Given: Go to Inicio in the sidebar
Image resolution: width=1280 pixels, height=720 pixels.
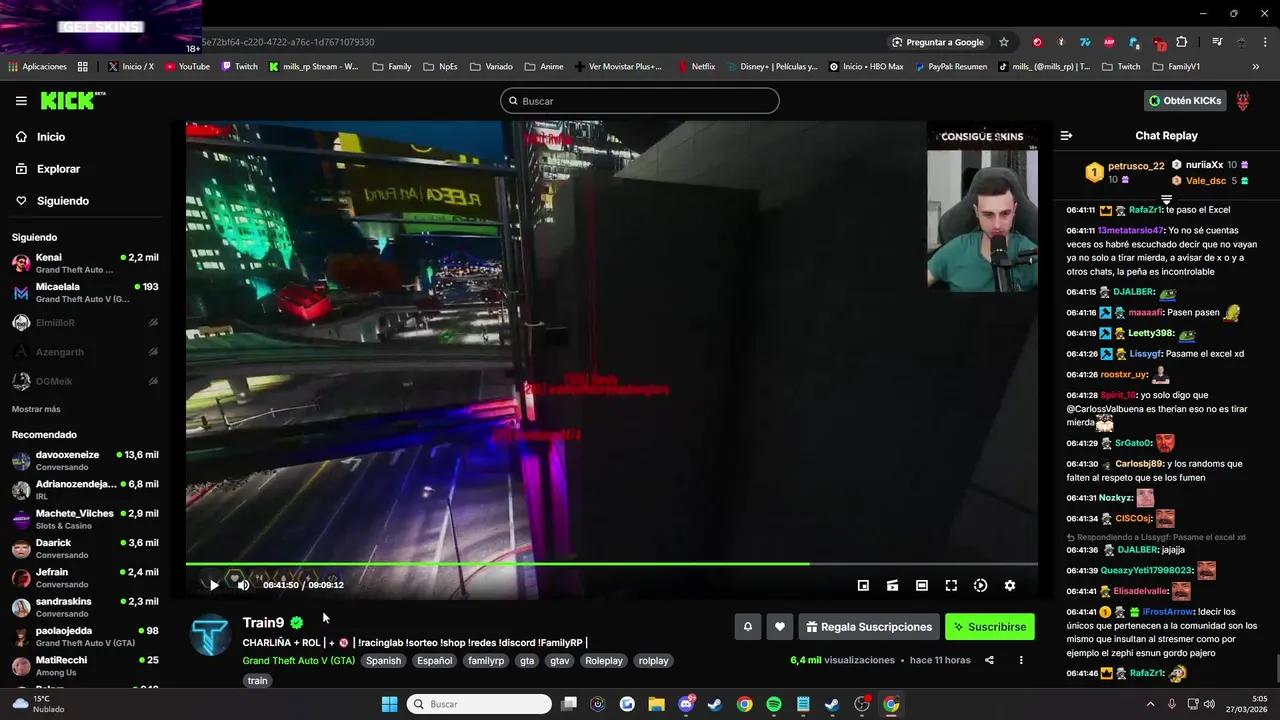Looking at the screenshot, I should (51, 137).
